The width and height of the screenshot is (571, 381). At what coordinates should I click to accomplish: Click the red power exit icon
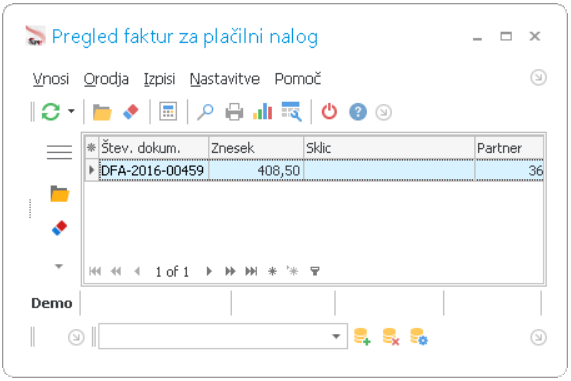pyautogui.click(x=329, y=112)
